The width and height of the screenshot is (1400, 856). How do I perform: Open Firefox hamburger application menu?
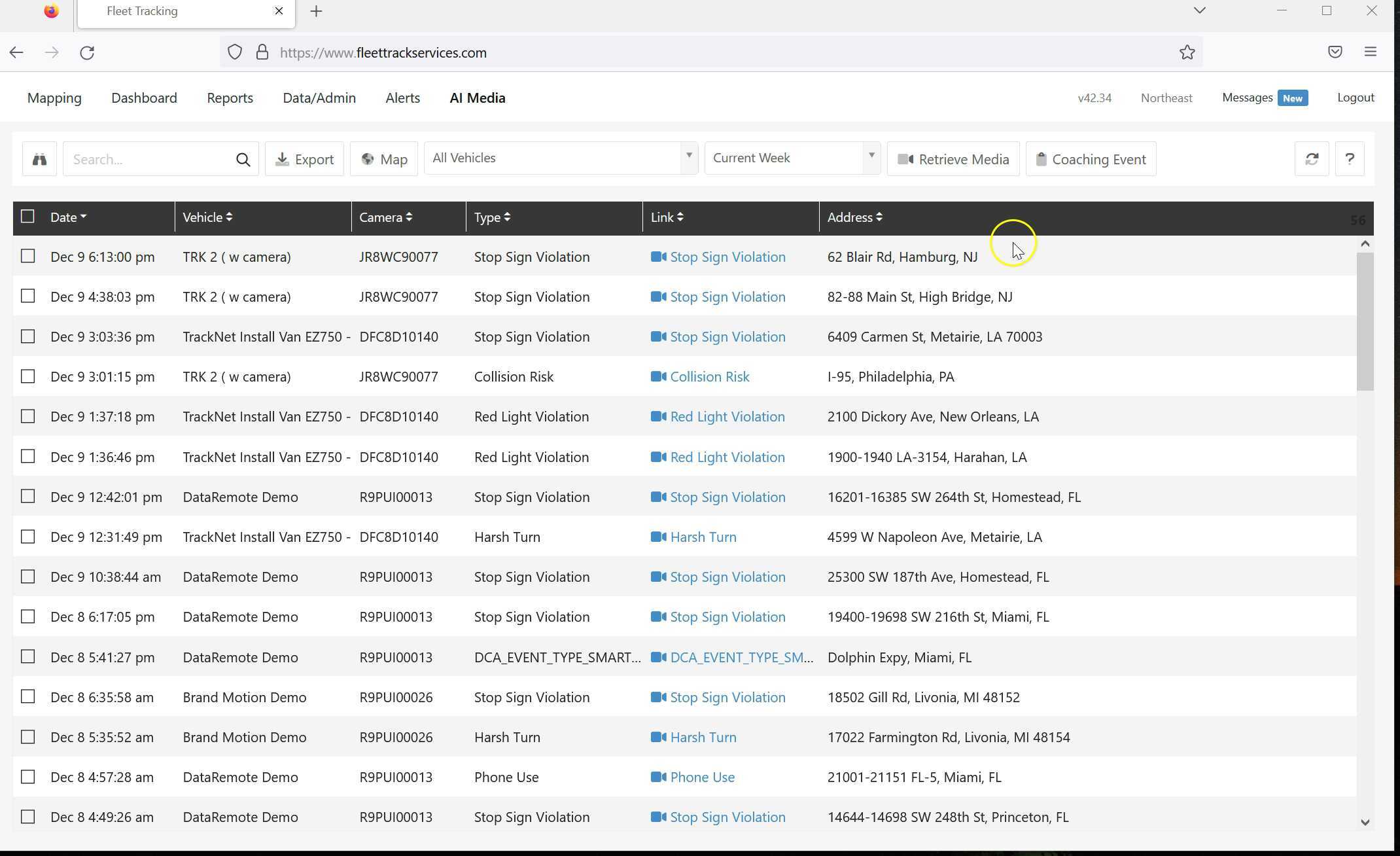click(1371, 52)
